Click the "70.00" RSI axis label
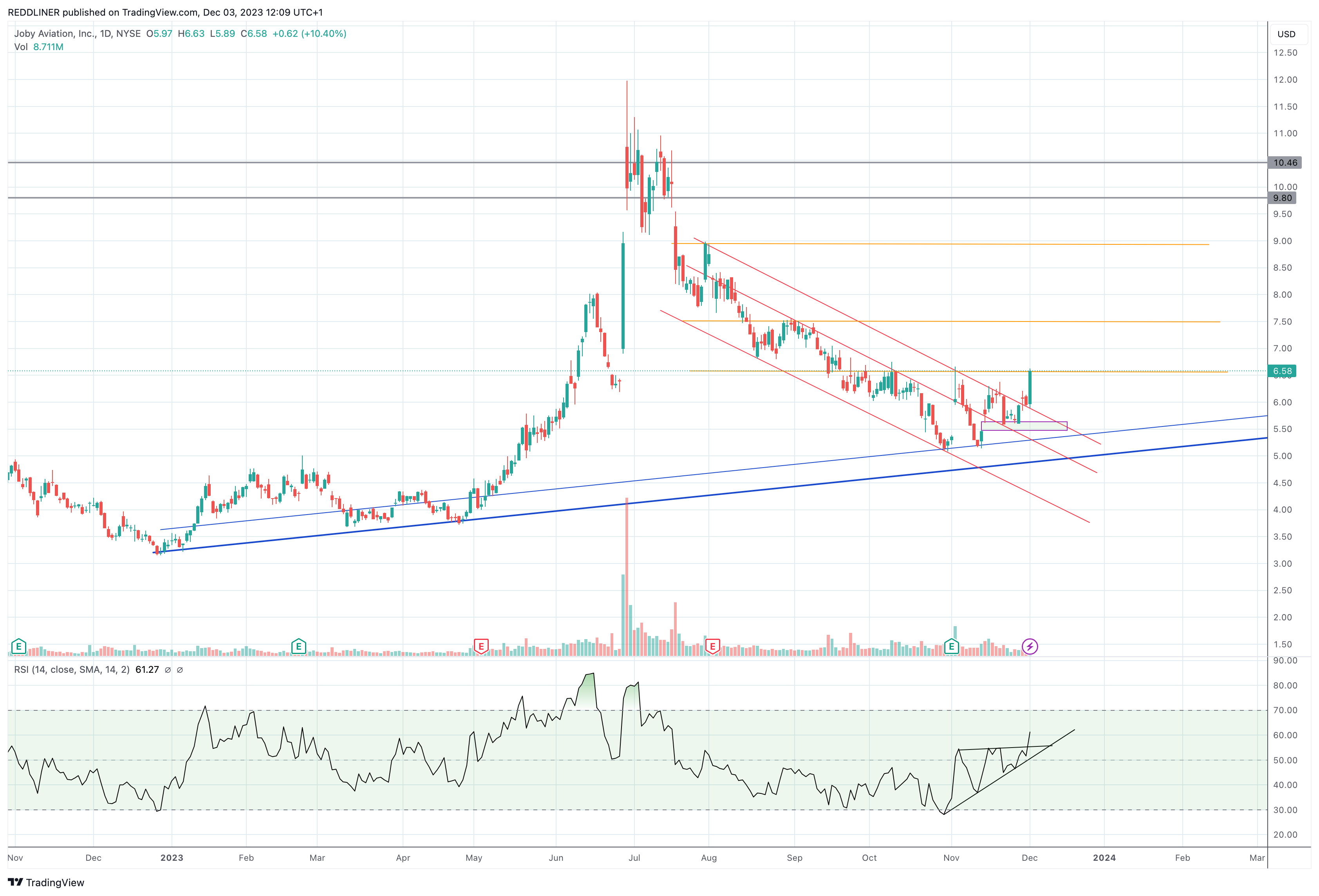Screen dimensions: 1319x896 (x=1285, y=710)
